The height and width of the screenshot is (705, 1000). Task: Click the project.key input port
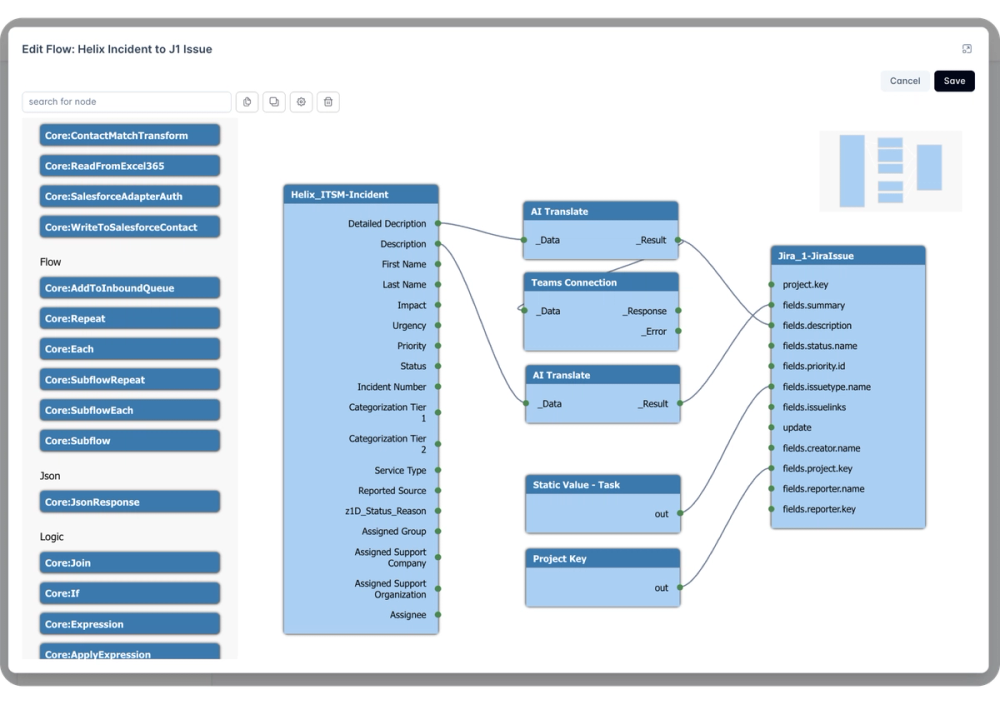click(x=771, y=285)
